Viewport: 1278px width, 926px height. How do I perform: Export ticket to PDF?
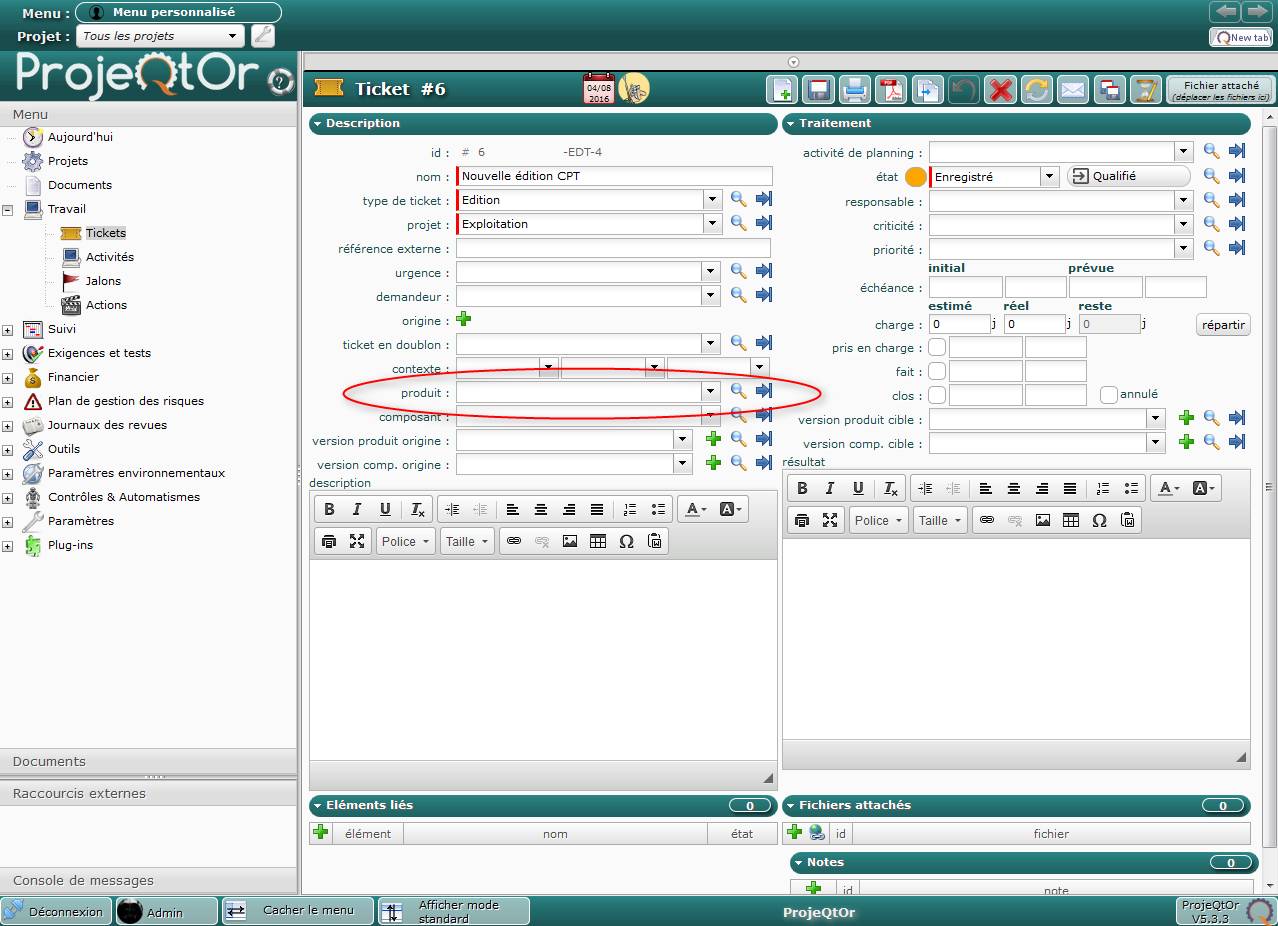click(891, 90)
